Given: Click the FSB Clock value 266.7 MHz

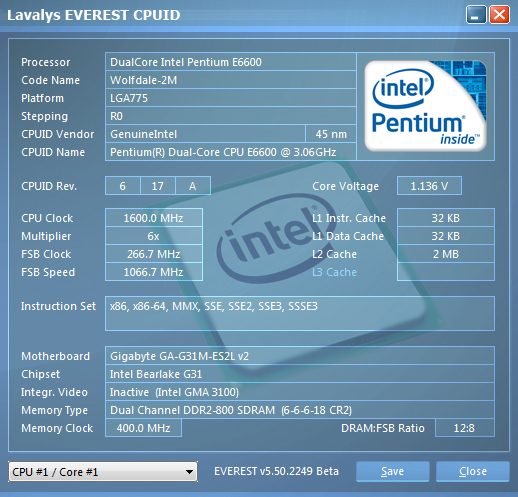Looking at the screenshot, I should (x=154, y=254).
